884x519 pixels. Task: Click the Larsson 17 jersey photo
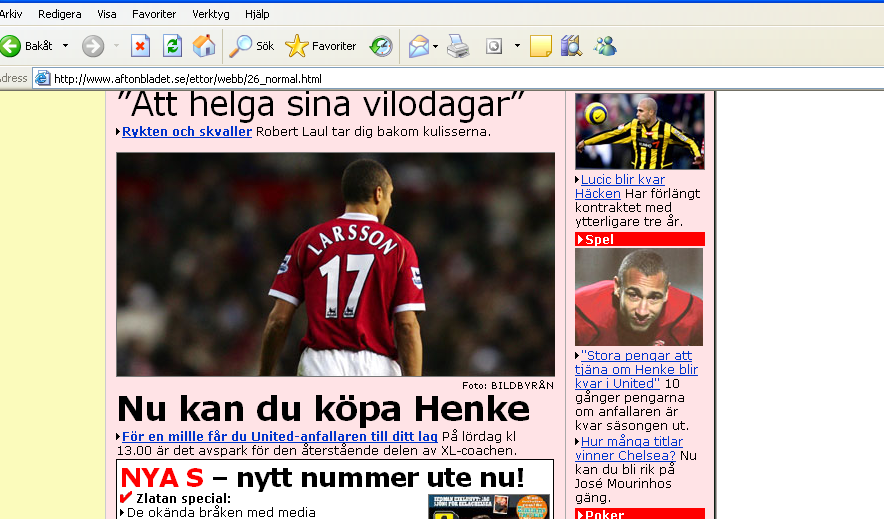[335, 264]
